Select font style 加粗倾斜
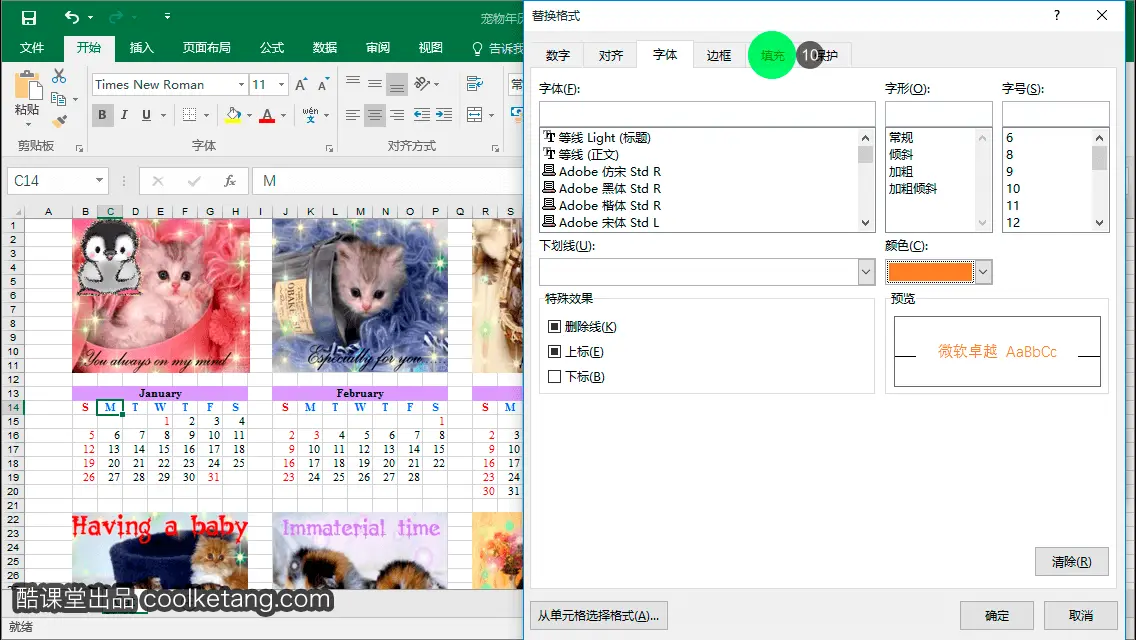Viewport: 1136px width, 640px height. (913, 188)
